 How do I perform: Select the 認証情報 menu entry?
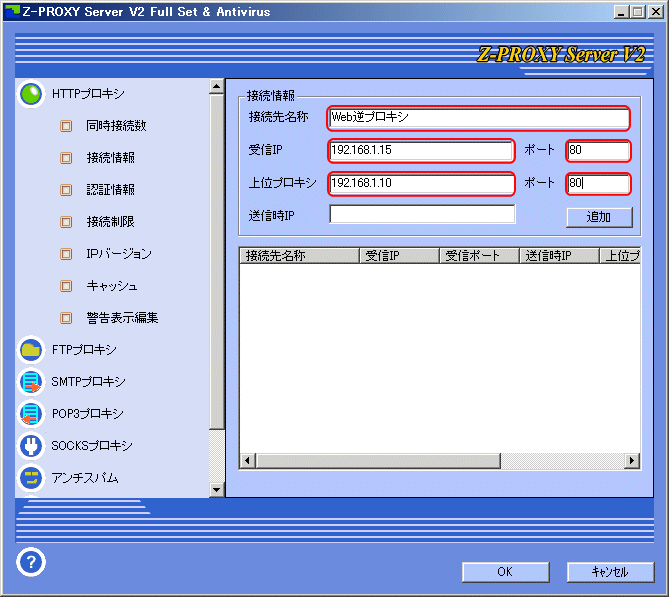(x=111, y=189)
